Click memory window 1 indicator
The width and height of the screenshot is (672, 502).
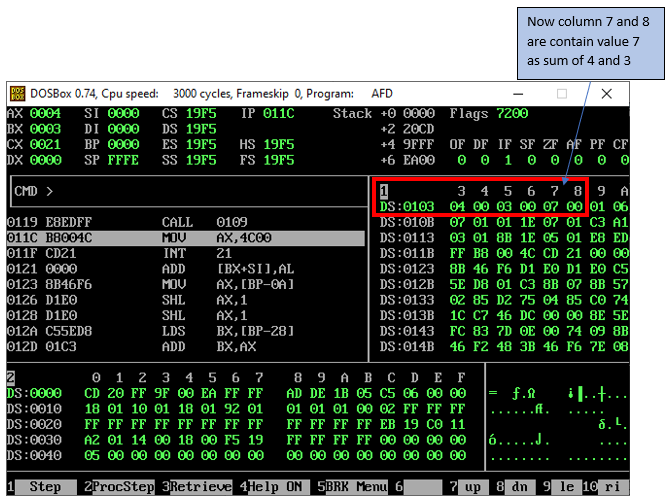coord(384,191)
